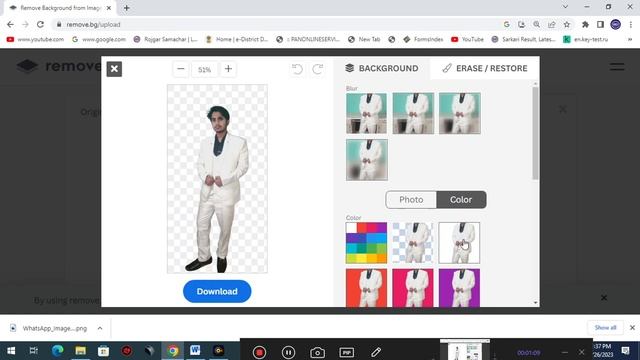The height and width of the screenshot is (360, 640).
Task: Stop the screen recording
Action: (259, 352)
